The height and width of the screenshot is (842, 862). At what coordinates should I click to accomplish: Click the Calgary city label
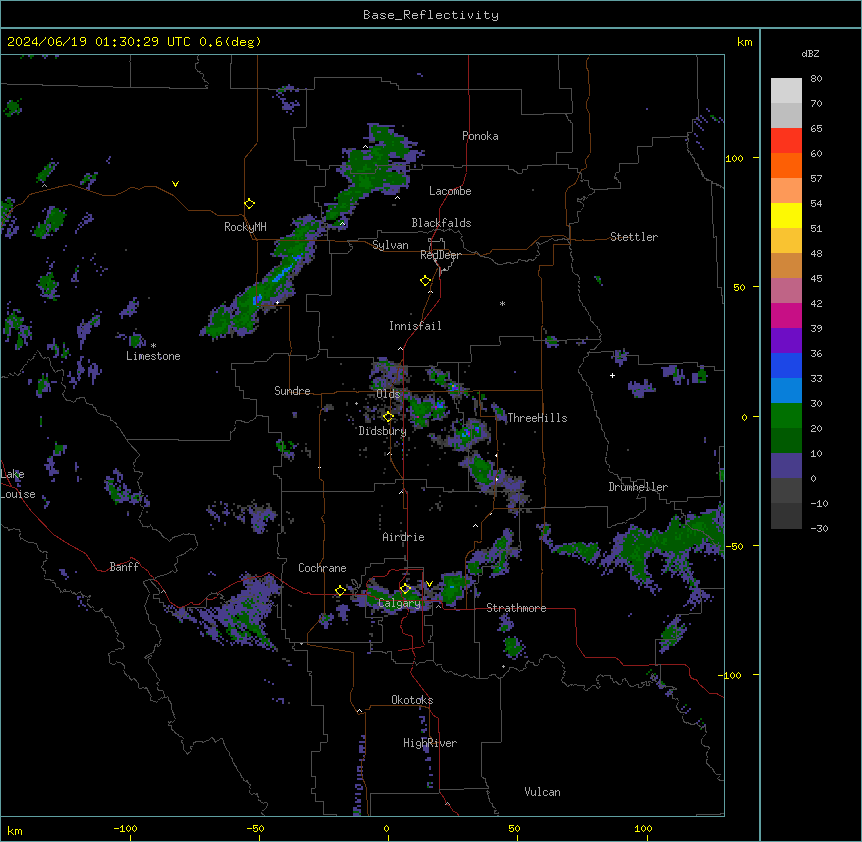[400, 603]
